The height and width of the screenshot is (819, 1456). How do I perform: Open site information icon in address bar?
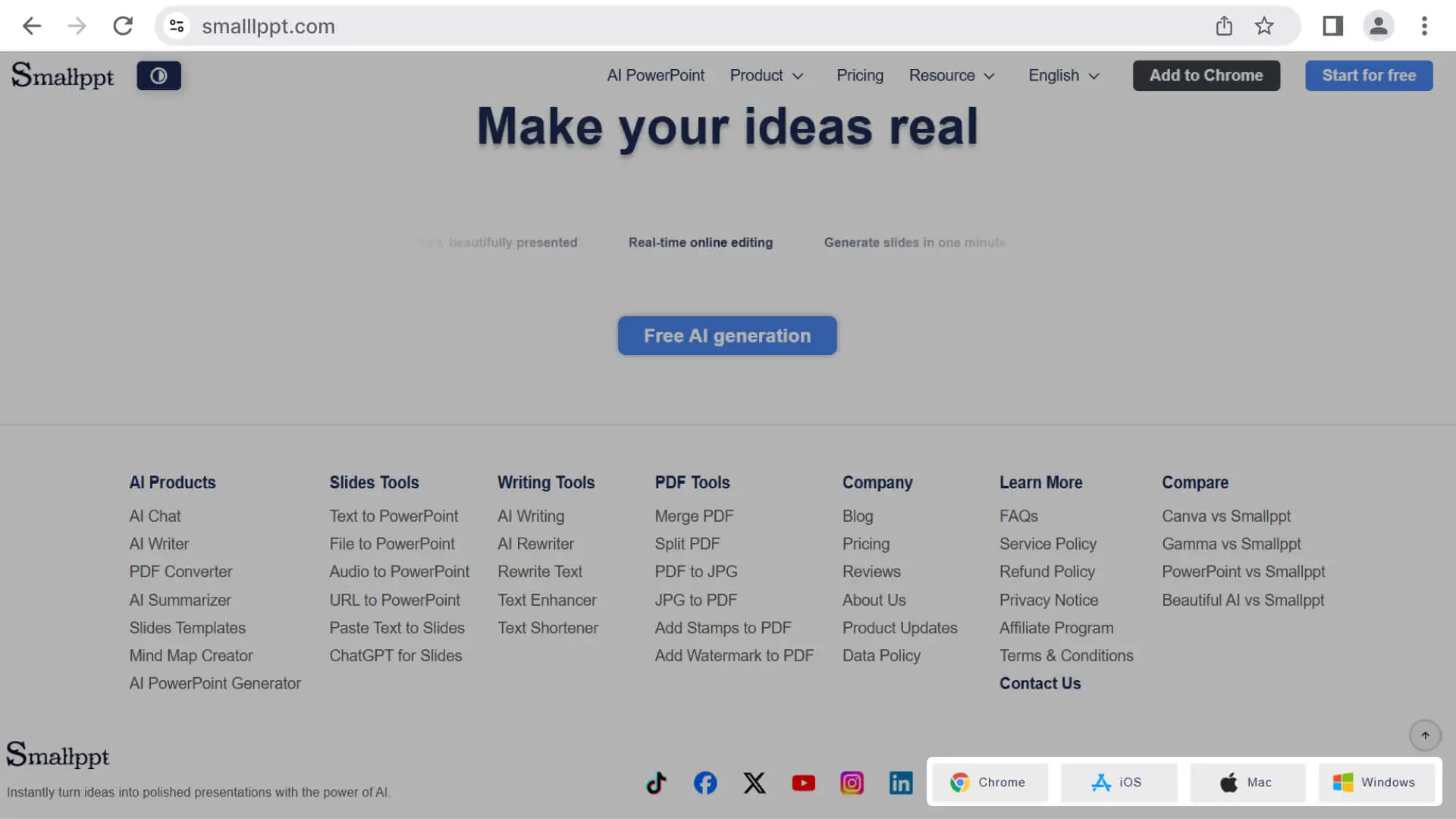coord(177,26)
